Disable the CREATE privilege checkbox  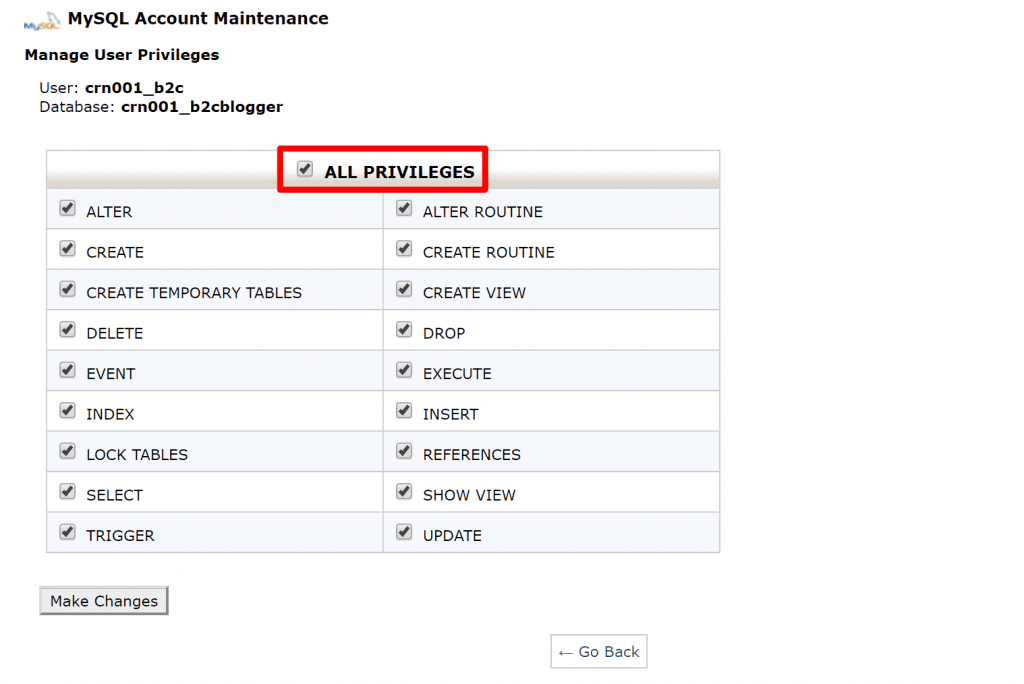(67, 249)
